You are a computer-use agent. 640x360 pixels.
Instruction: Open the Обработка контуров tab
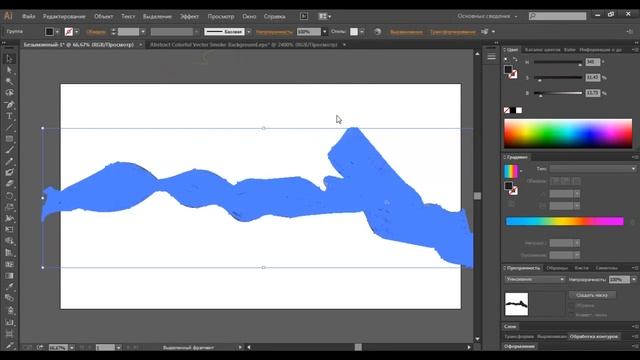tap(594, 337)
